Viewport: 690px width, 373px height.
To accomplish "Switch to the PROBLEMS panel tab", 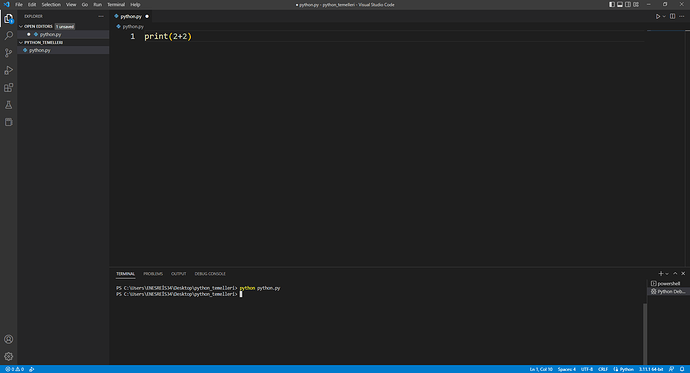I will pyautogui.click(x=153, y=274).
